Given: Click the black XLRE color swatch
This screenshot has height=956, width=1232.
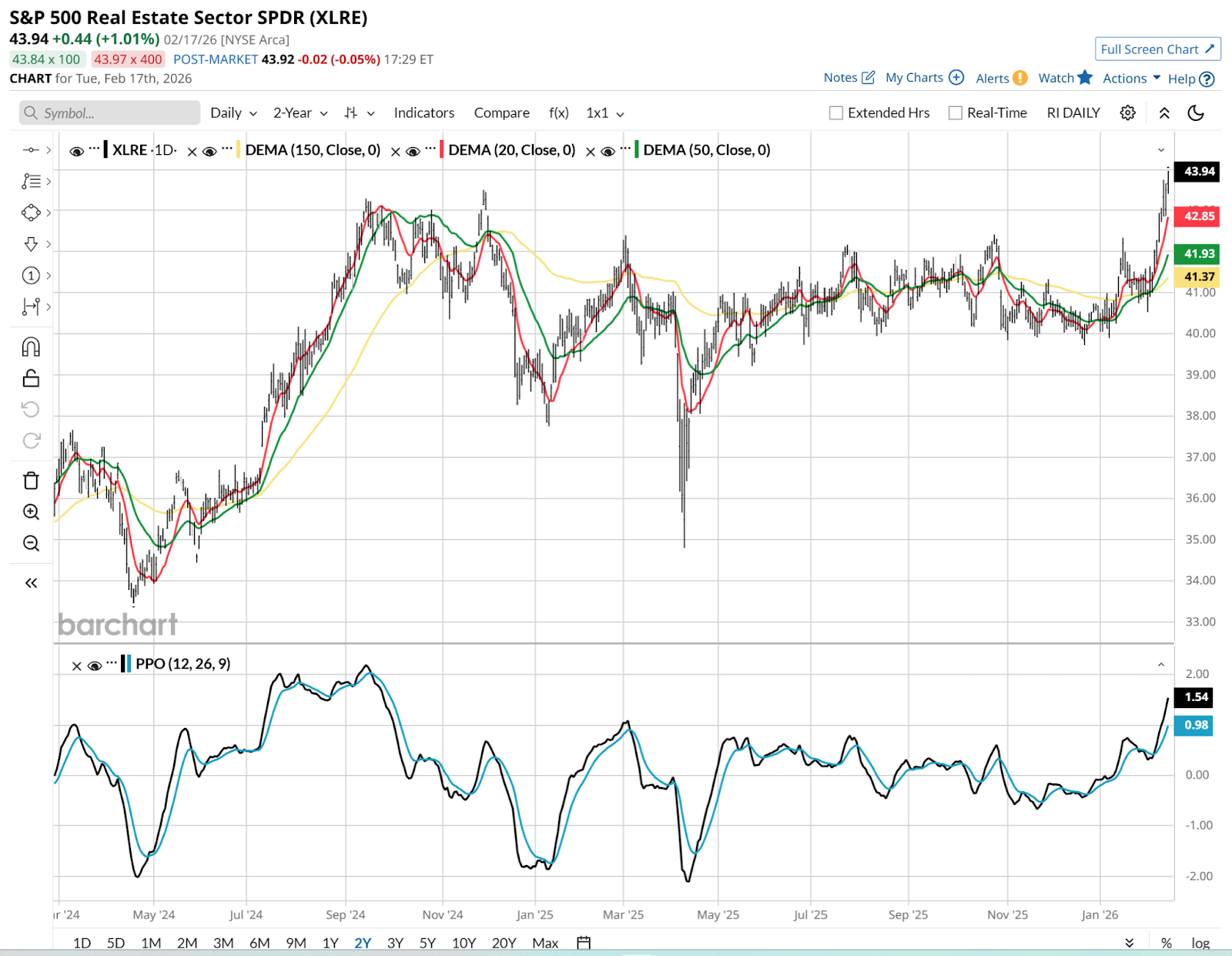Looking at the screenshot, I should tap(106, 149).
